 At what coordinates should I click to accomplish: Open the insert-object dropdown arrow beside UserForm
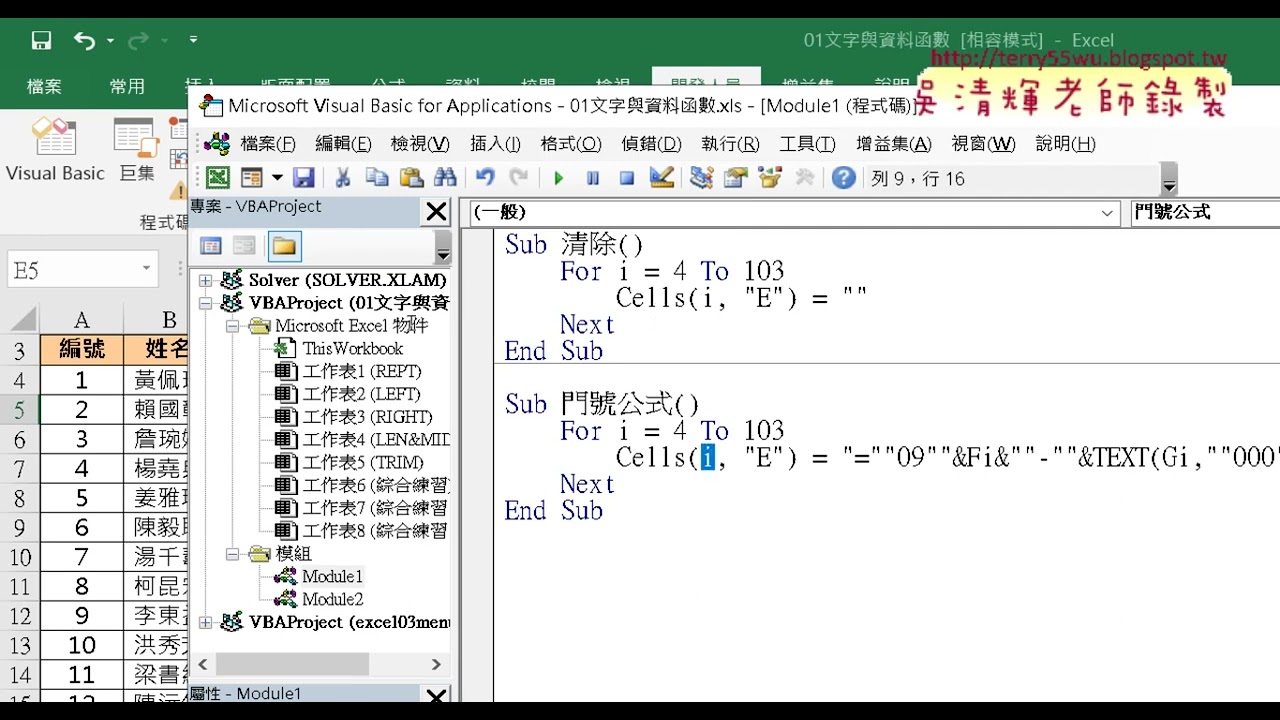(277, 178)
